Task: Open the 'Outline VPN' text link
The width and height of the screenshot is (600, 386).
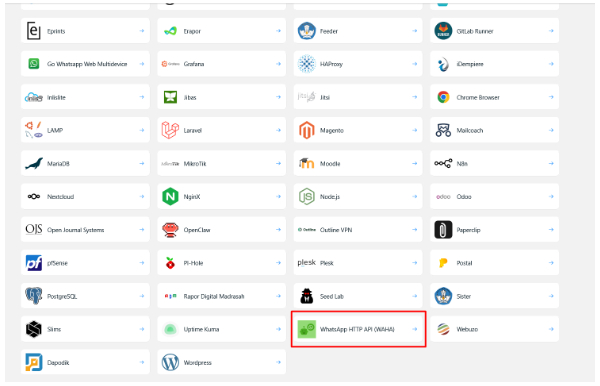Action: click(x=336, y=230)
